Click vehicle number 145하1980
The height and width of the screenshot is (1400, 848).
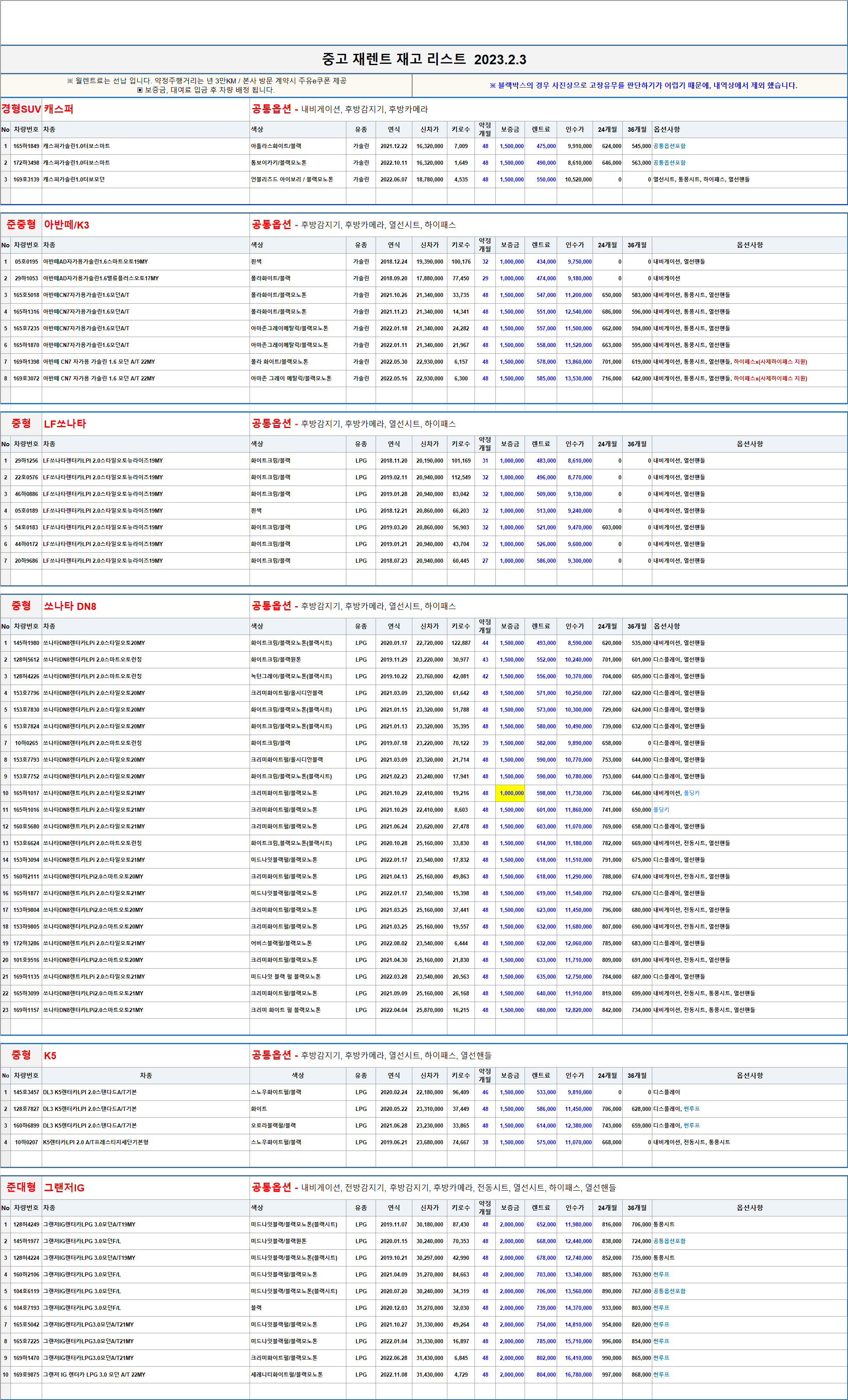click(x=26, y=643)
